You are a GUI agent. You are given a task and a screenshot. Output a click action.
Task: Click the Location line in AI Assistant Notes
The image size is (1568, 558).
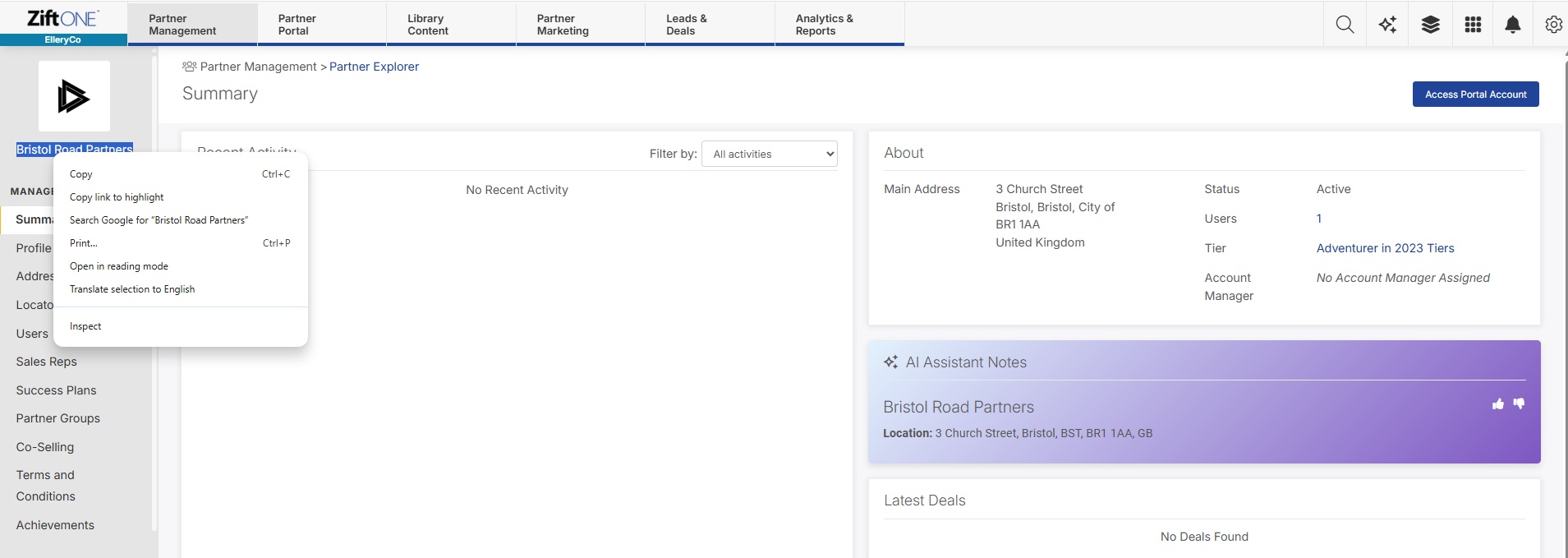click(x=1018, y=433)
